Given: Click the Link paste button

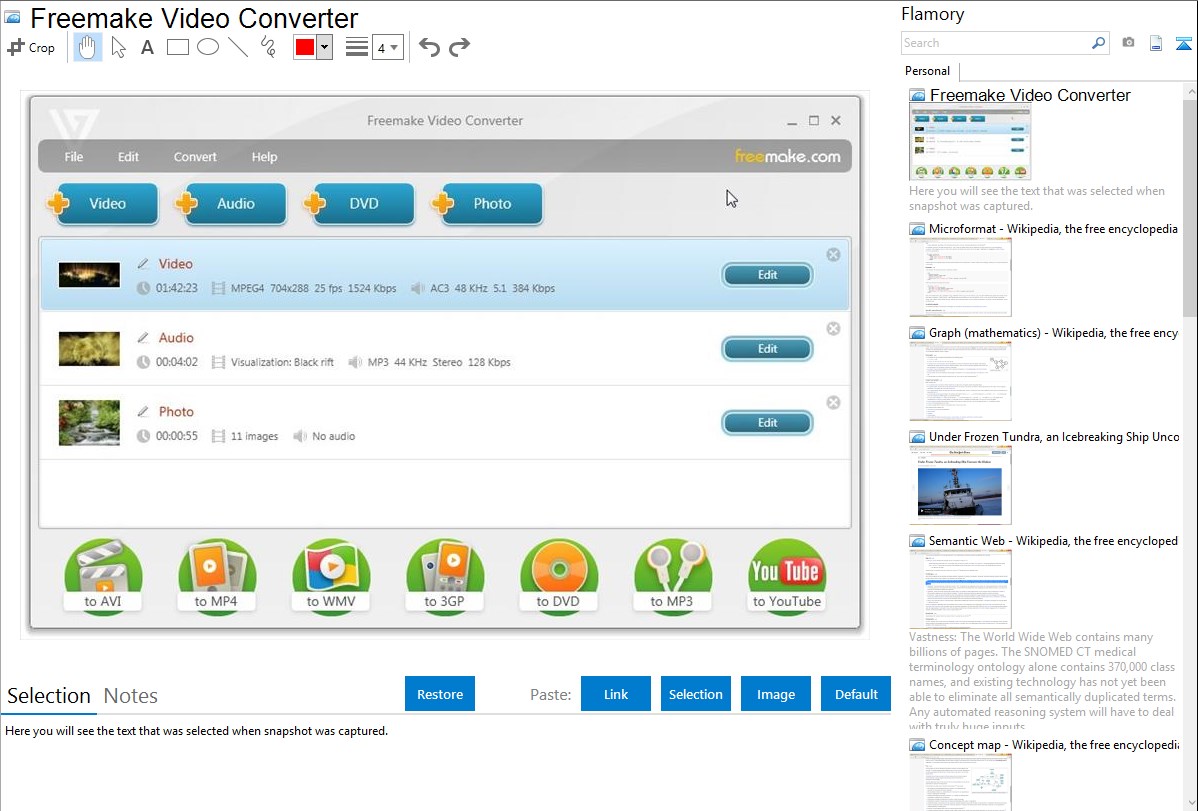Looking at the screenshot, I should [x=616, y=694].
